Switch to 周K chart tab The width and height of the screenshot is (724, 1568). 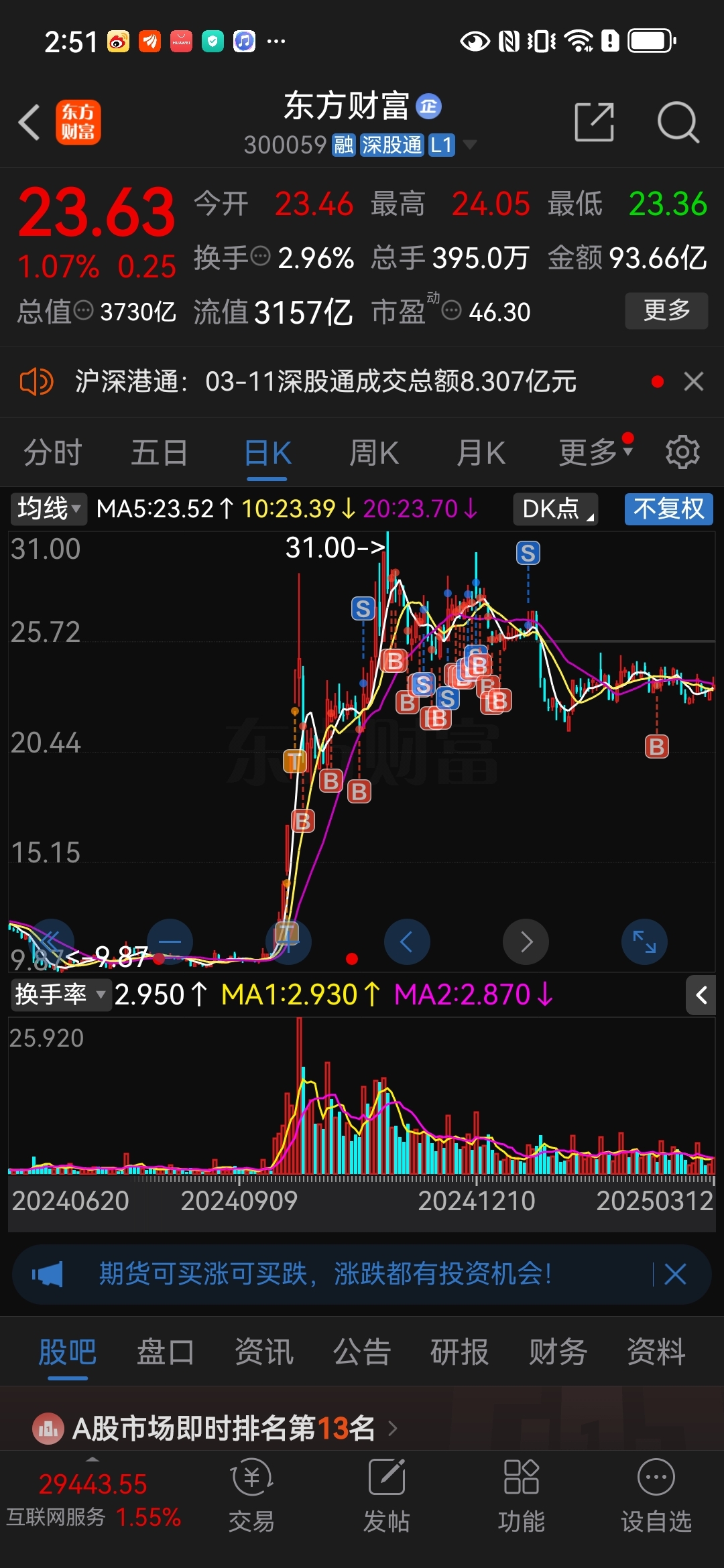coord(373,453)
